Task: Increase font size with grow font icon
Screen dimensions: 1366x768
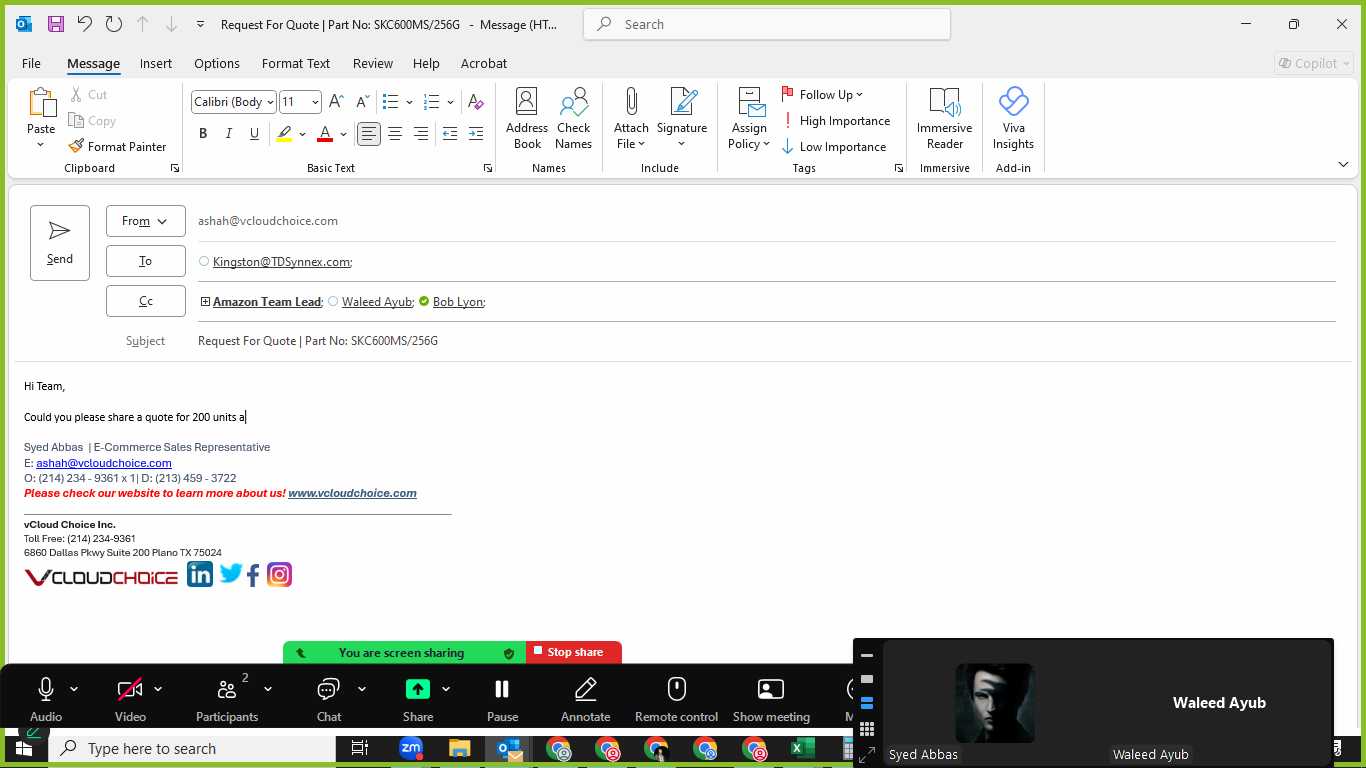Action: [x=337, y=102]
